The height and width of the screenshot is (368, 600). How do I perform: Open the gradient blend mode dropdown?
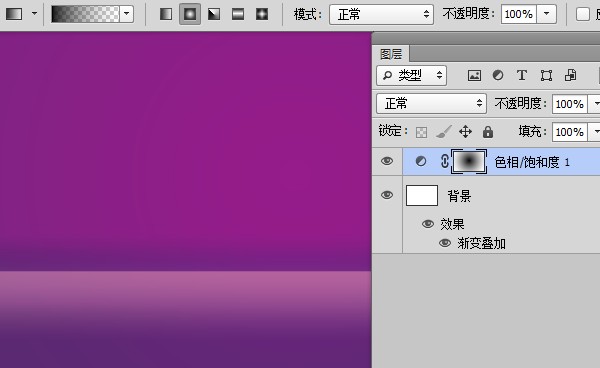[x=381, y=15]
